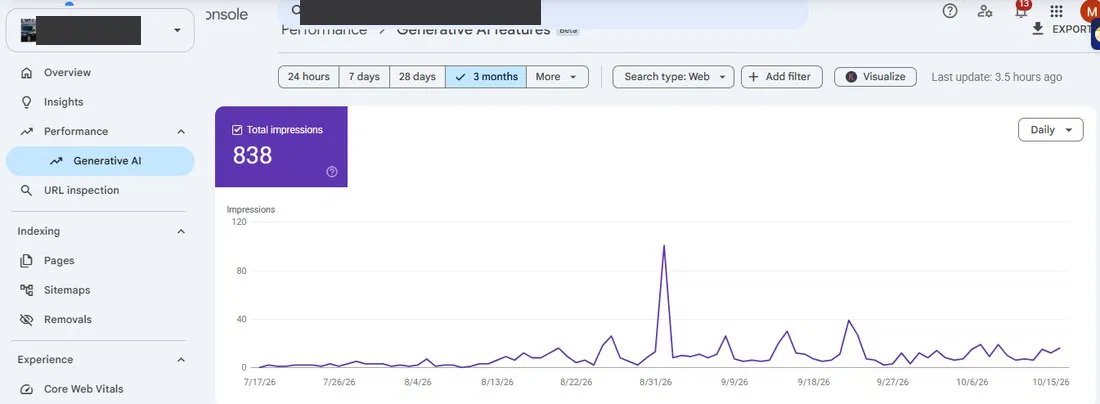Click the Performance trend icon

27,131
